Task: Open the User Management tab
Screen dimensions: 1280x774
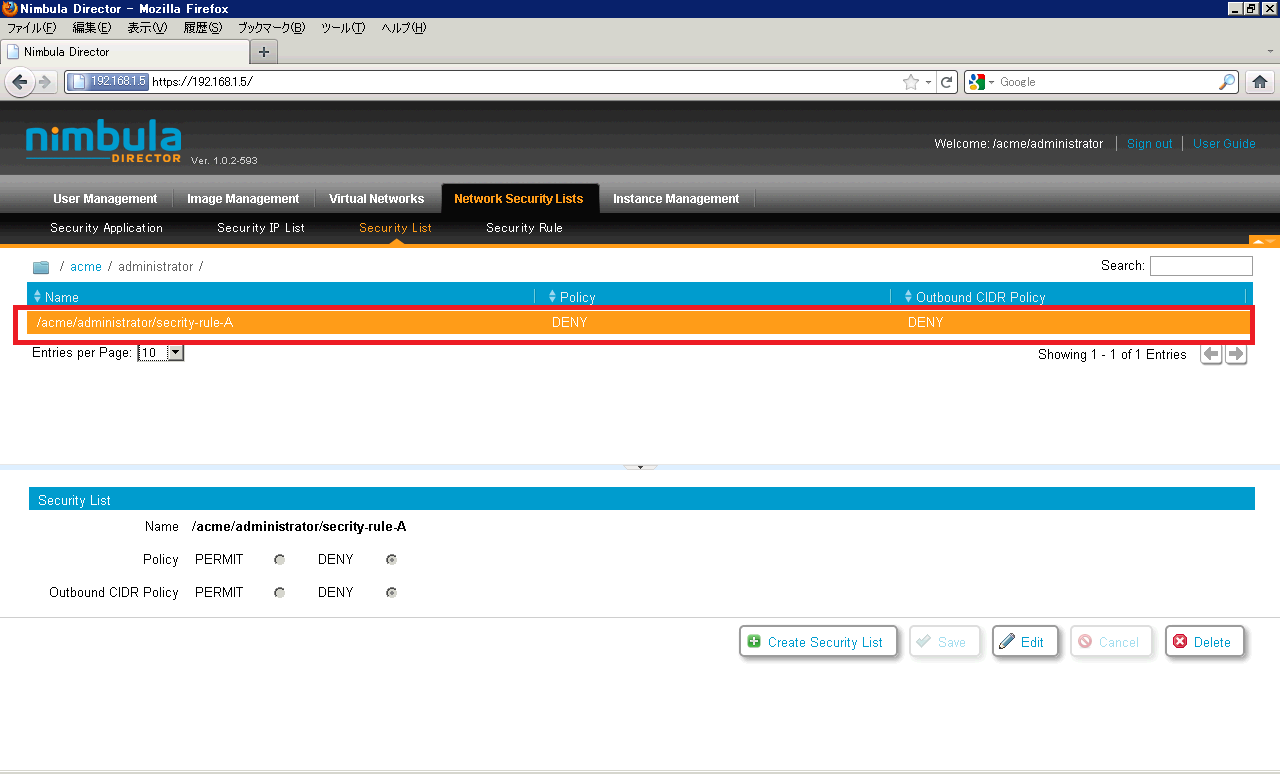Action: pos(105,199)
